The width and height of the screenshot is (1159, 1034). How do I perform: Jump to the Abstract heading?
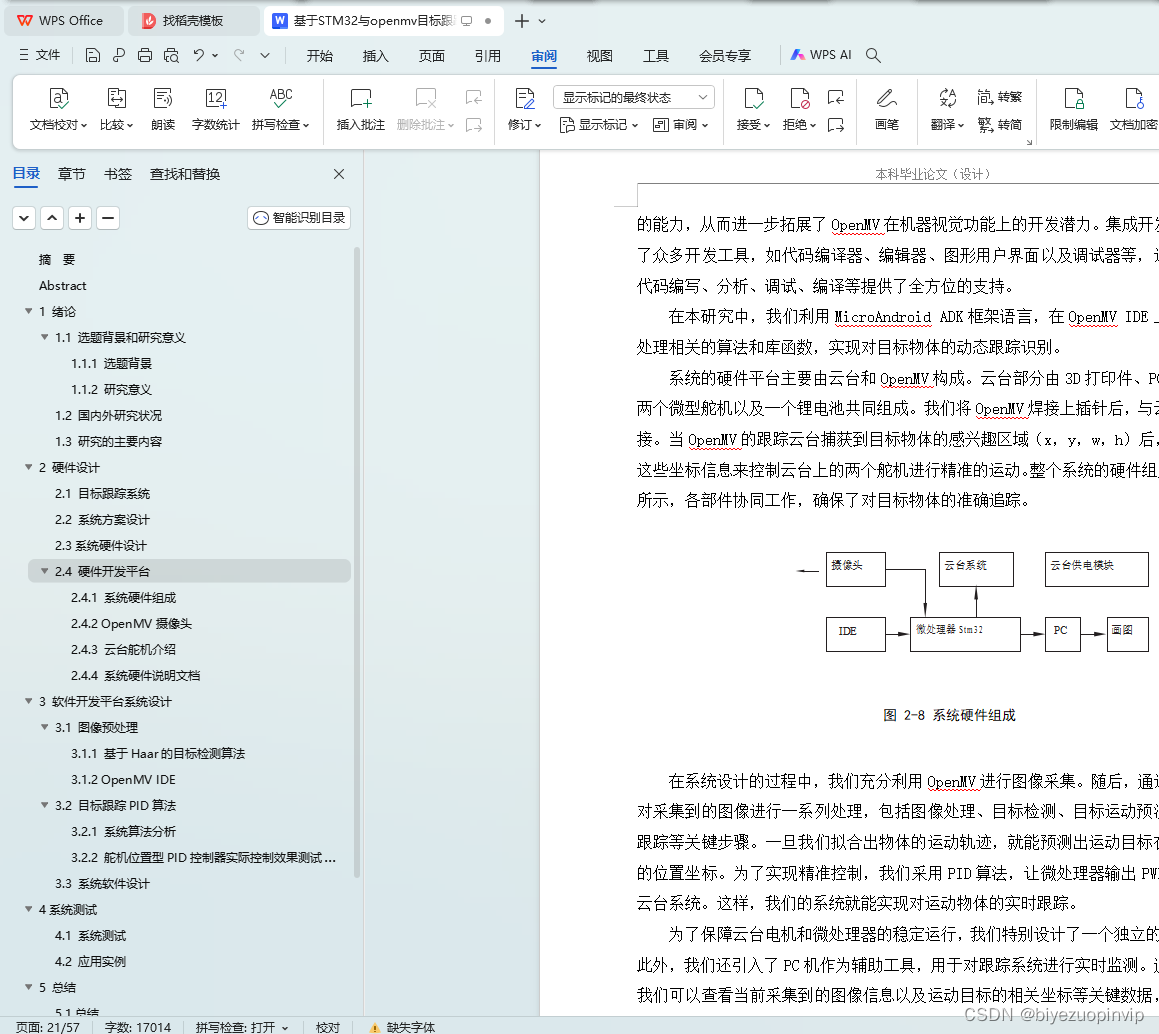coord(63,285)
